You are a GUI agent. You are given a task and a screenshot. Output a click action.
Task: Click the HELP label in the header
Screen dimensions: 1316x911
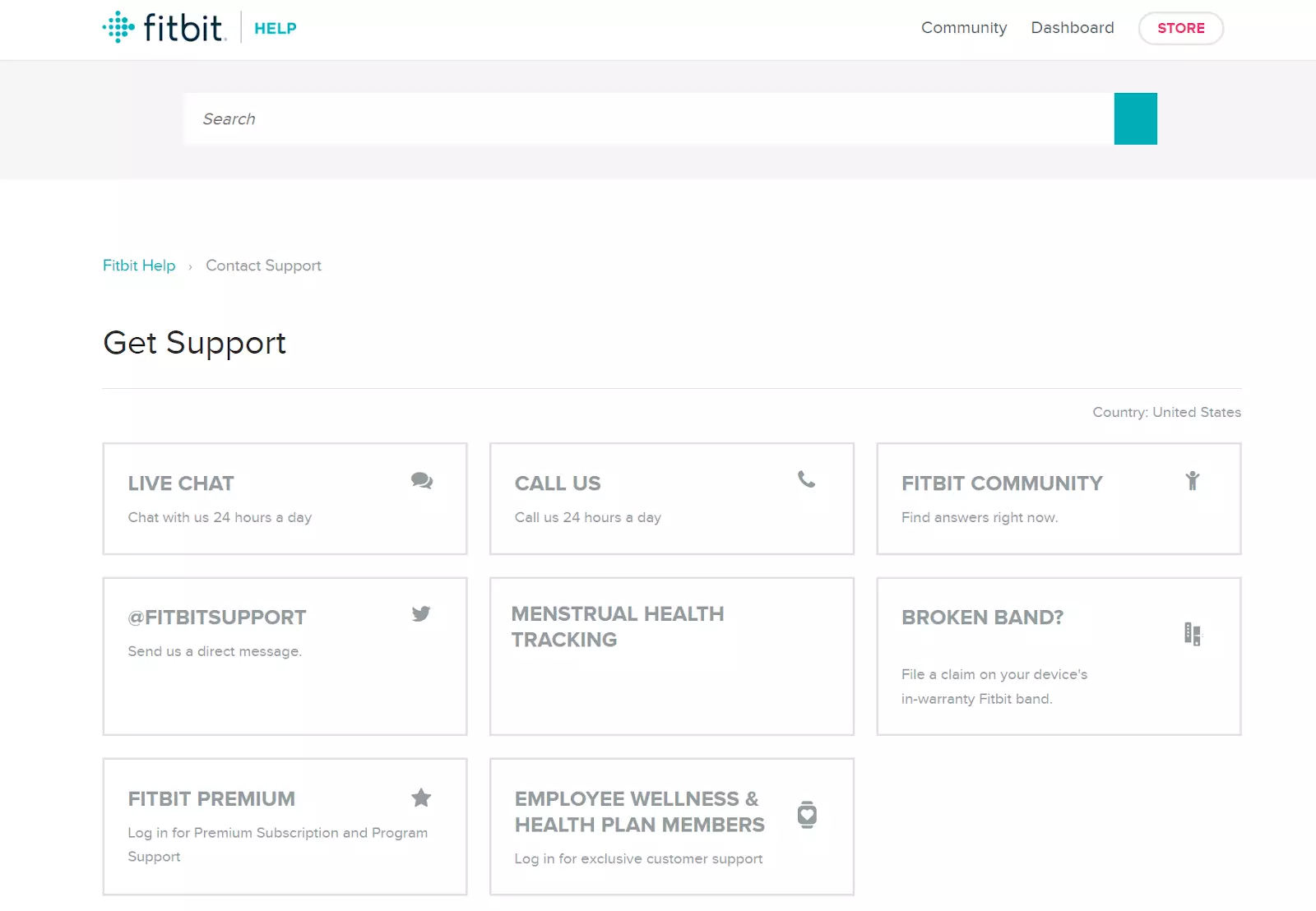tap(276, 28)
